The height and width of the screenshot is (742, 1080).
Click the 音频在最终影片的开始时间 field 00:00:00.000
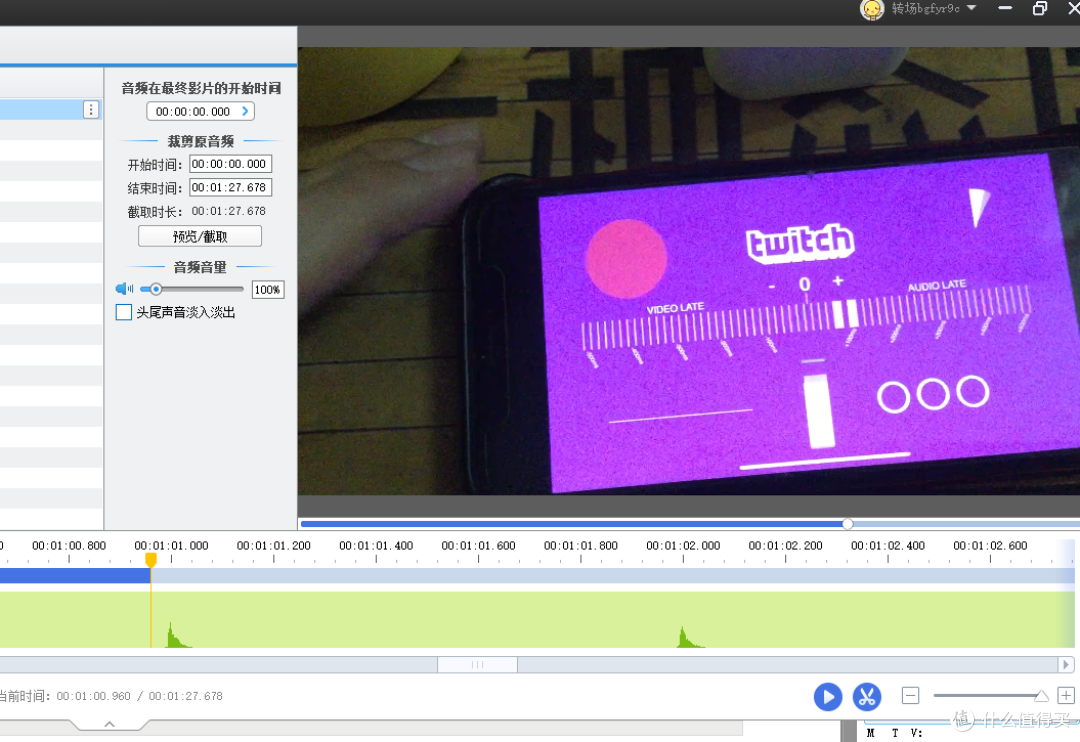[x=200, y=112]
